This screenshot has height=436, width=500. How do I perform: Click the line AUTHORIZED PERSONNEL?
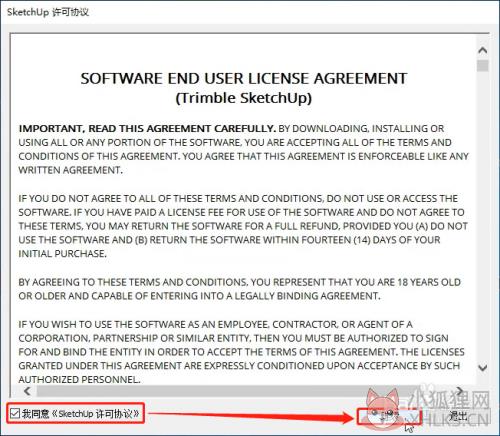click(x=79, y=379)
